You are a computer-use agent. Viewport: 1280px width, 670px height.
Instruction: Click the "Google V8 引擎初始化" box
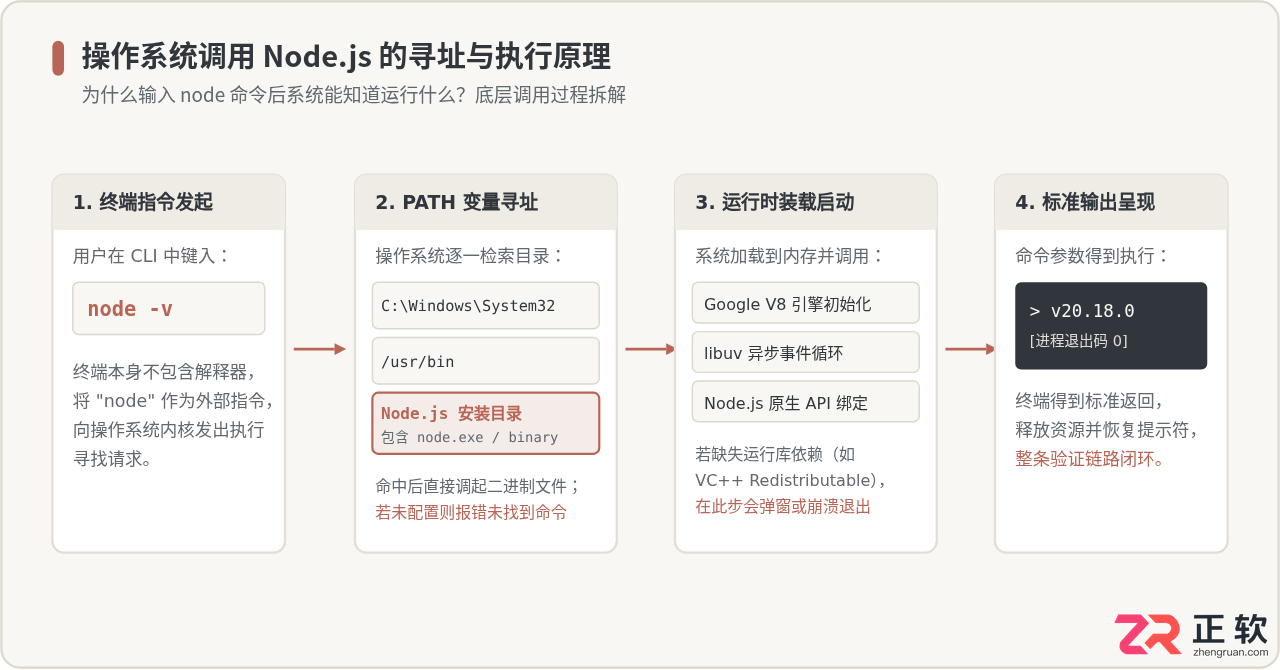tap(806, 303)
